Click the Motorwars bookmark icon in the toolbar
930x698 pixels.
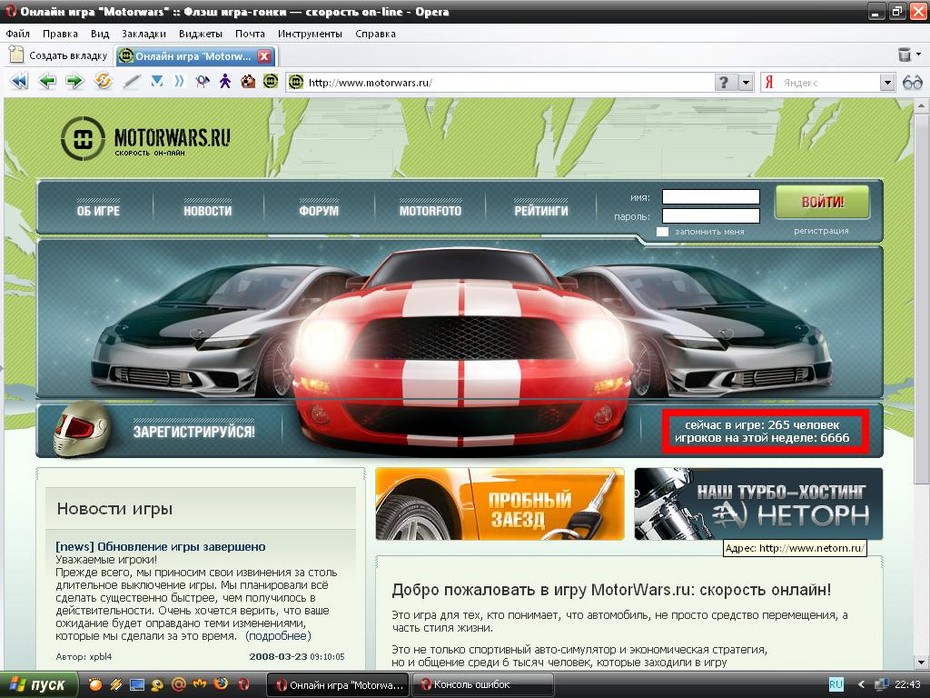(x=270, y=81)
